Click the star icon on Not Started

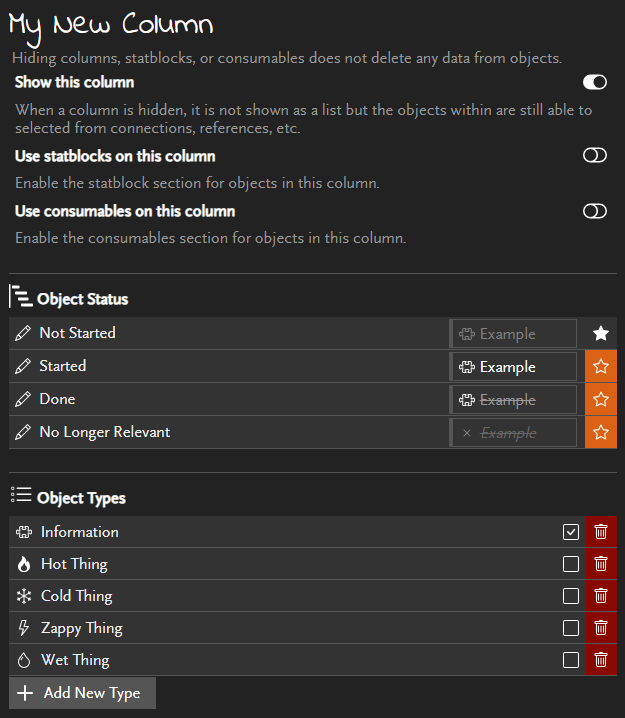click(601, 333)
